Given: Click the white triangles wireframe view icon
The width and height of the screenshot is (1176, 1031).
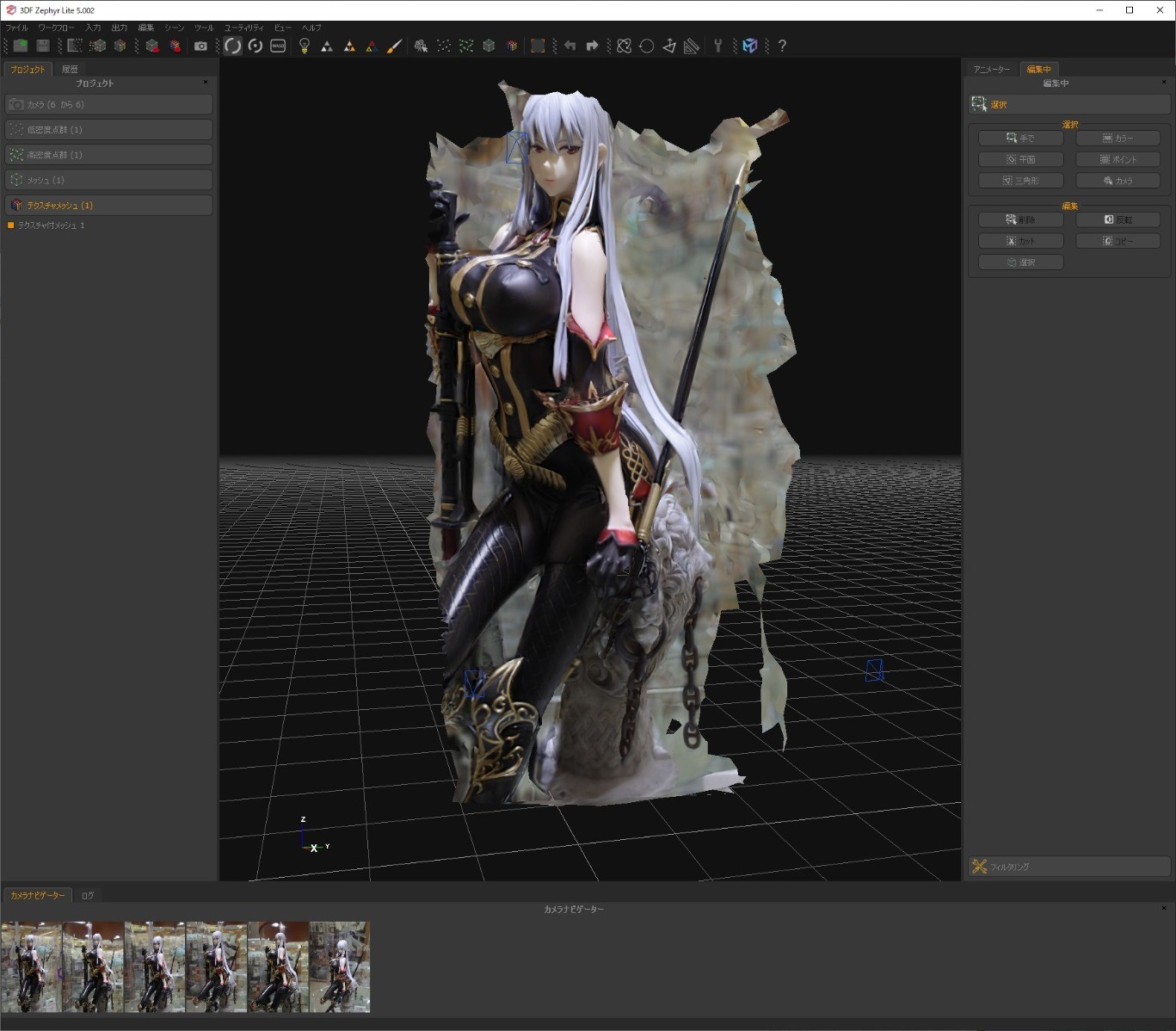Looking at the screenshot, I should pos(327,46).
